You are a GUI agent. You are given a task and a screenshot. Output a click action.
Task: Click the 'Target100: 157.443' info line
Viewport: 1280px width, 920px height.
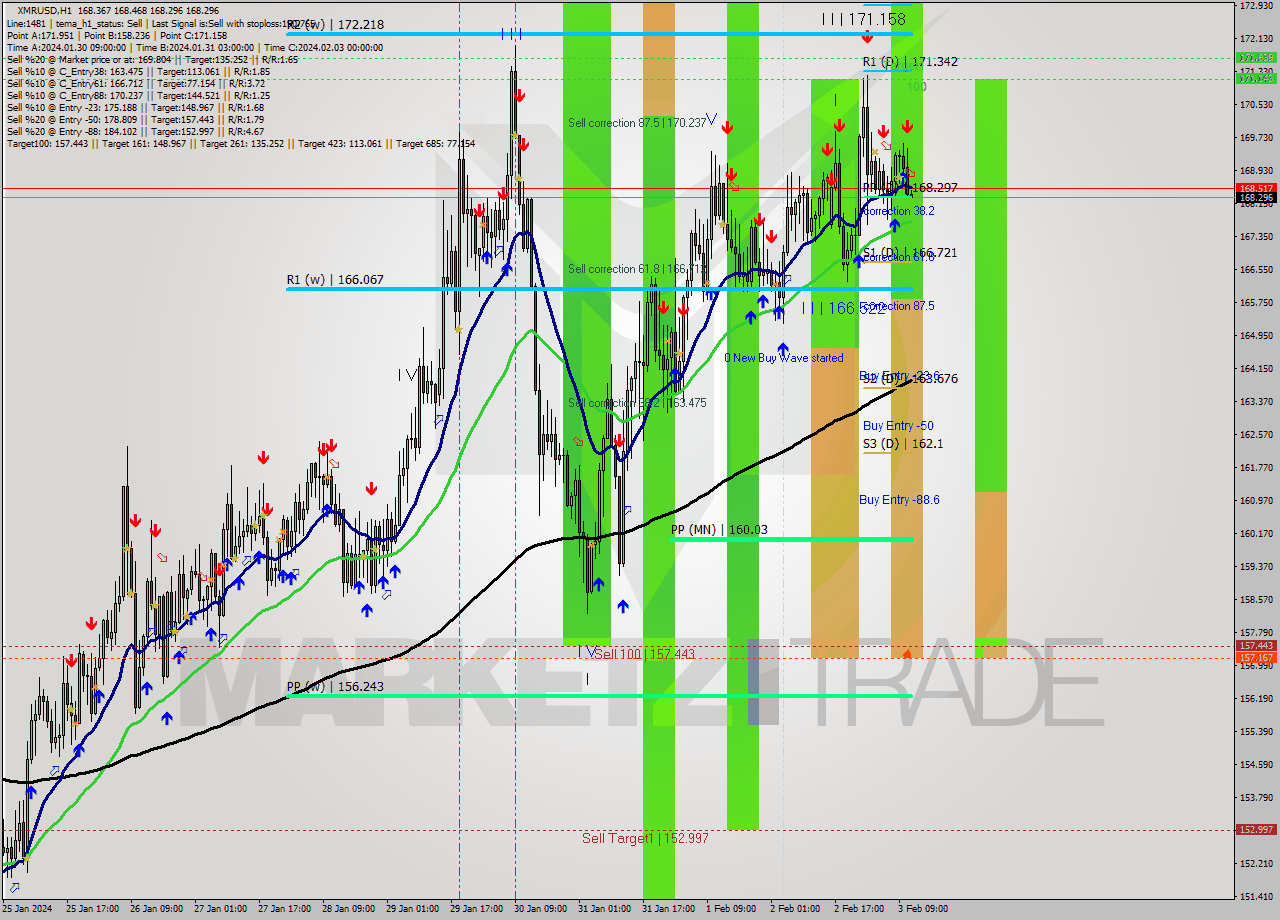[x=241, y=144]
